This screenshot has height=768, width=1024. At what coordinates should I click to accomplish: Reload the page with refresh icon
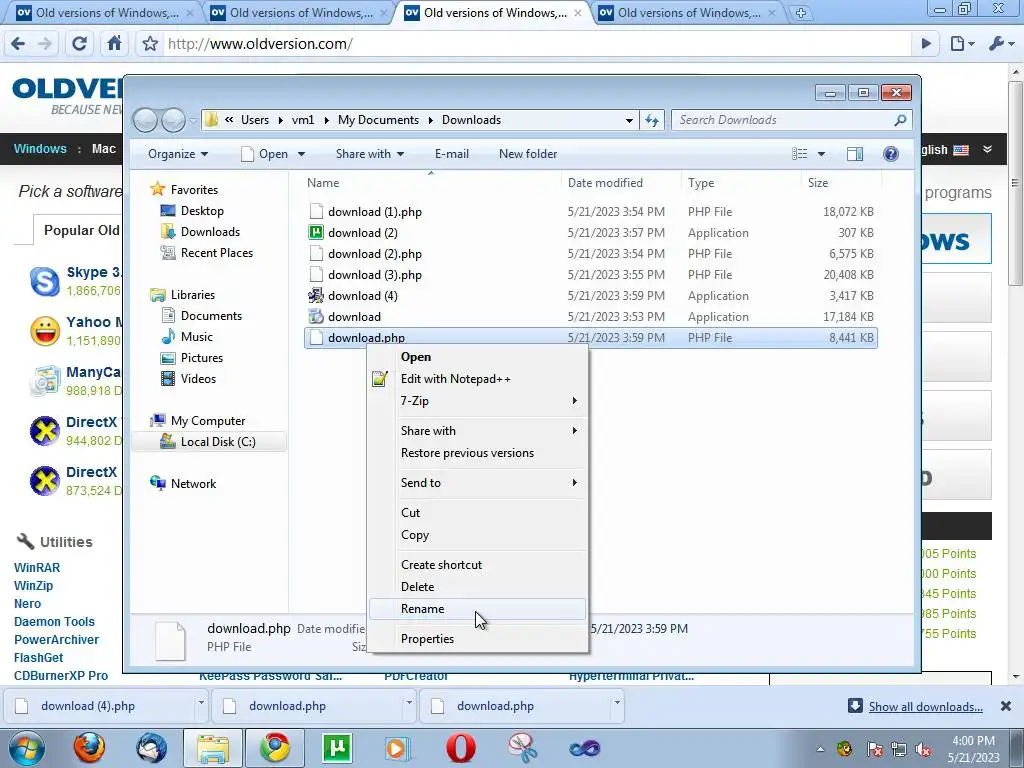(x=79, y=44)
